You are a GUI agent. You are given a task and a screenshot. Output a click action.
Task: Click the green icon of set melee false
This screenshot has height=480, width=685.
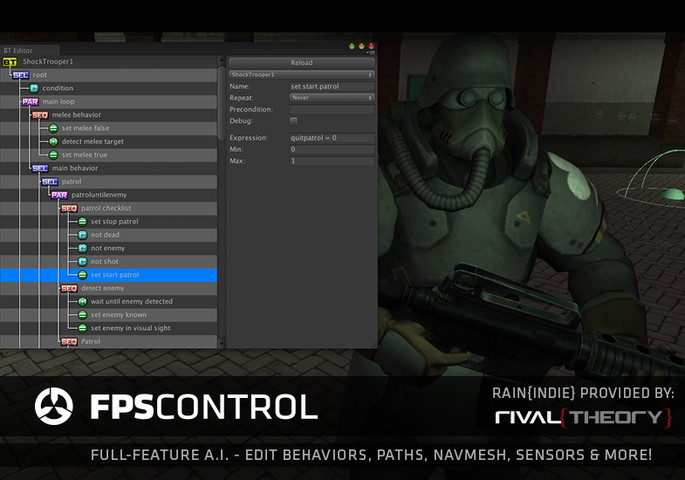(x=53, y=128)
